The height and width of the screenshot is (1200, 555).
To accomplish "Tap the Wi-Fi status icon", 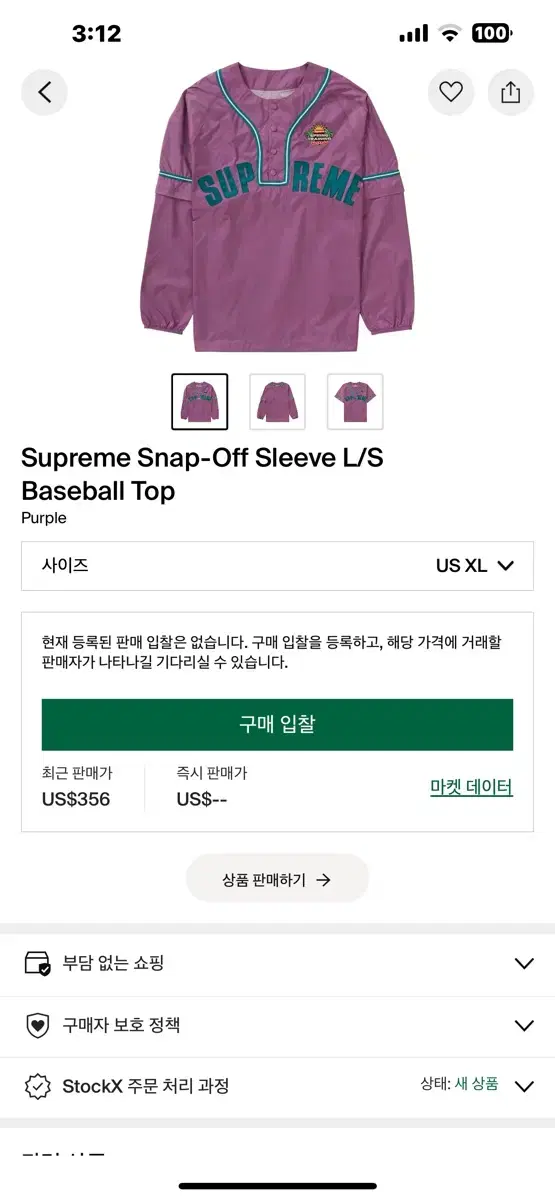I will click(x=450, y=34).
